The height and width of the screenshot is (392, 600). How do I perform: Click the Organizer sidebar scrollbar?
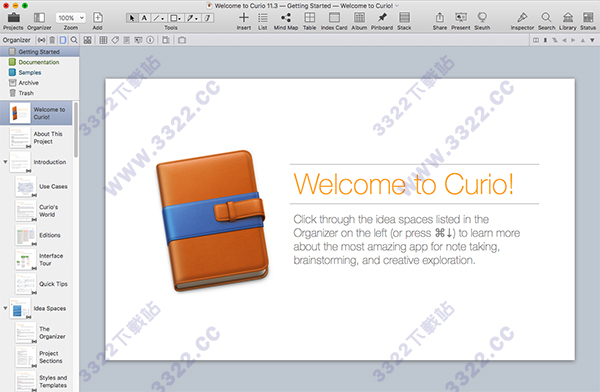(x=76, y=129)
